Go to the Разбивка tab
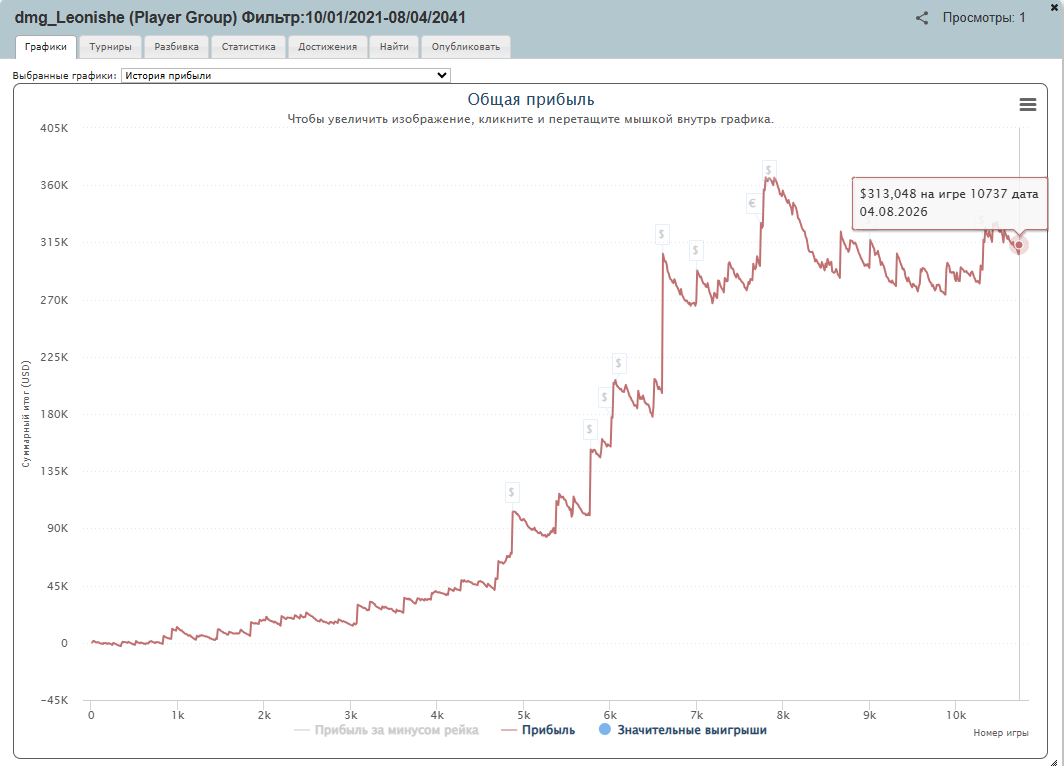The height and width of the screenshot is (766, 1064). point(176,47)
